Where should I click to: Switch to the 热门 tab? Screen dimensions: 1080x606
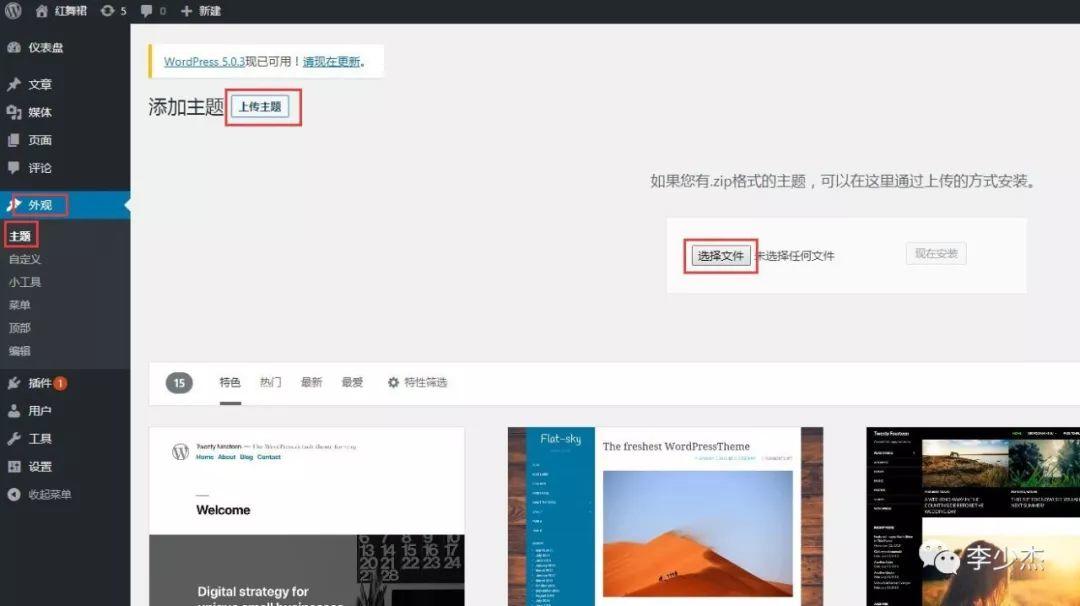point(271,382)
